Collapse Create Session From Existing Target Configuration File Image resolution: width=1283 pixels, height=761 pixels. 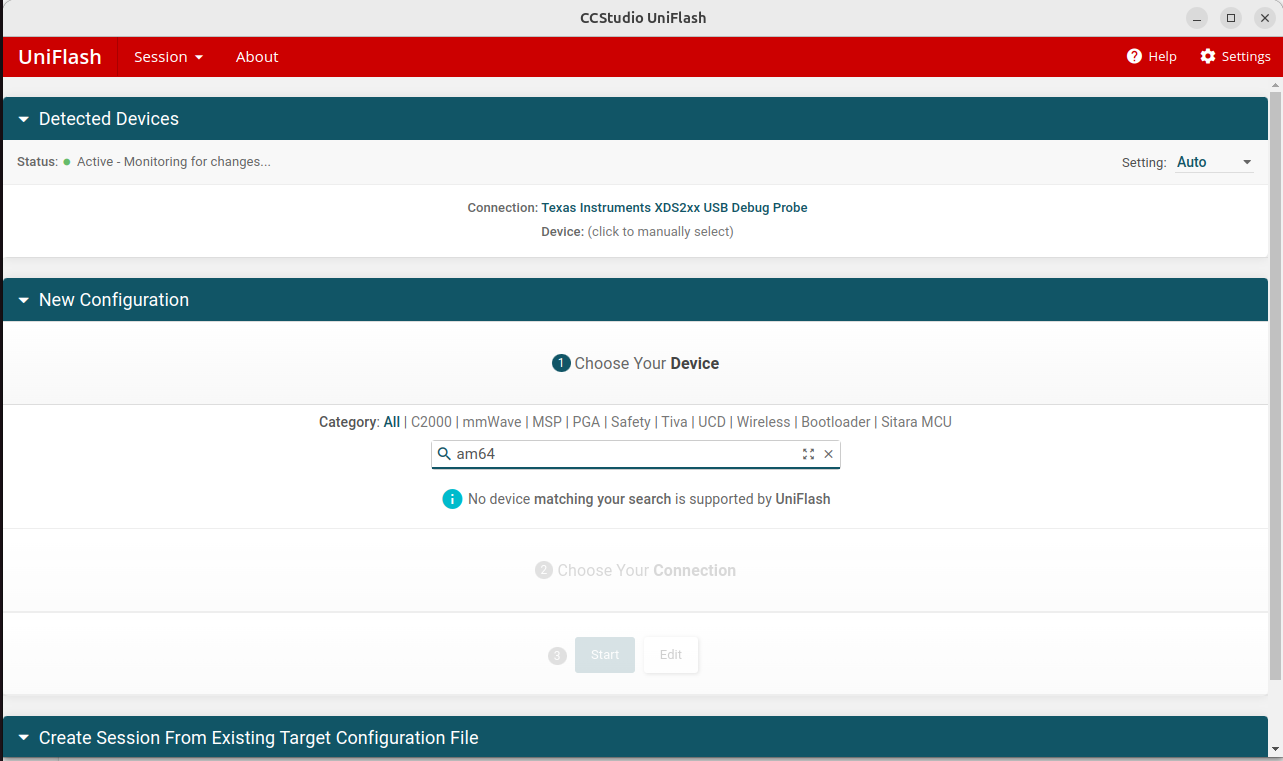pyautogui.click(x=24, y=738)
